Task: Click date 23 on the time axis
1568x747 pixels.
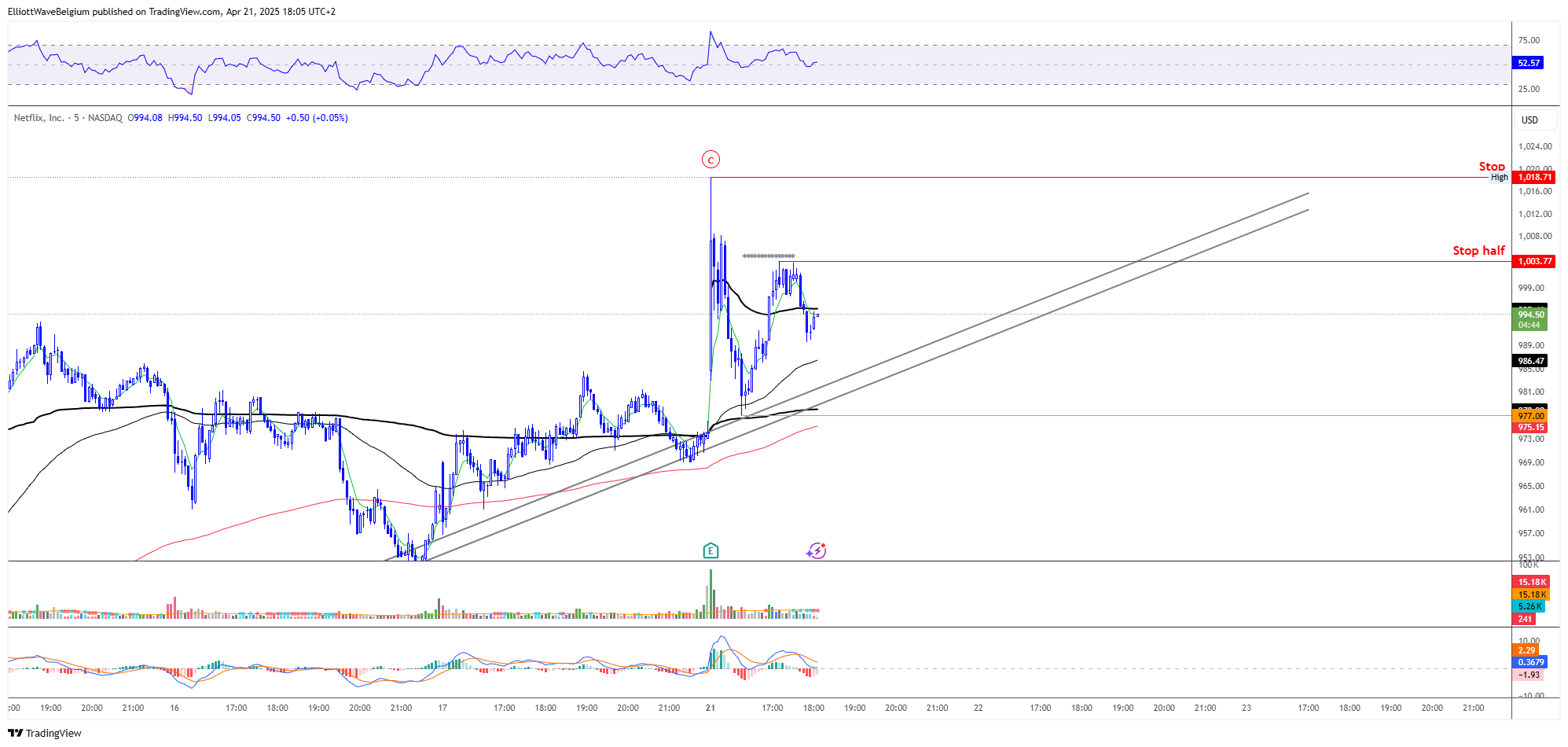Action: pos(1247,708)
